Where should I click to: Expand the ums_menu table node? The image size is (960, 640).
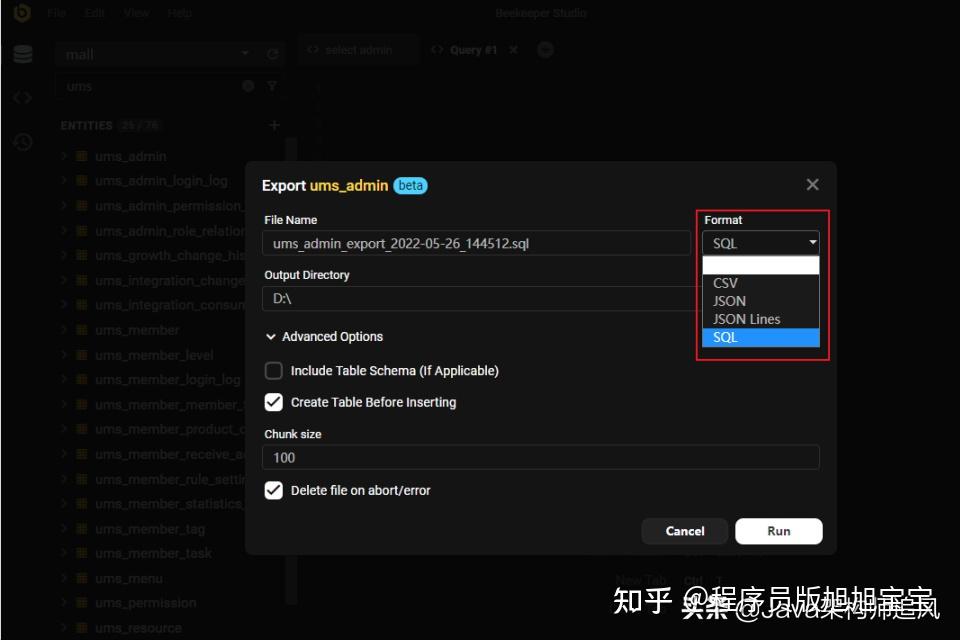[x=64, y=578]
